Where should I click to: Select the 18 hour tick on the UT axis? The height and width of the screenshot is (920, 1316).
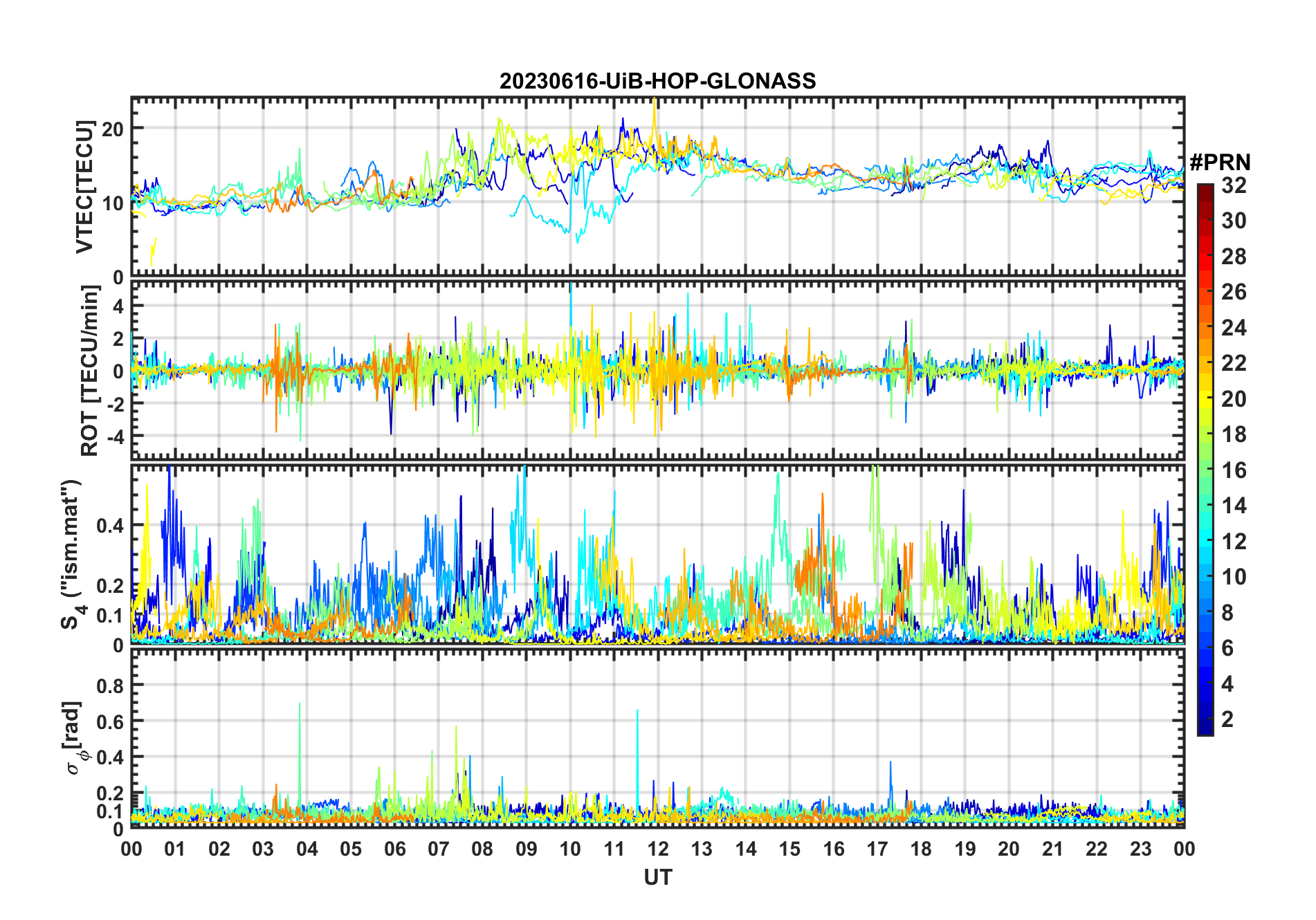pos(921,849)
